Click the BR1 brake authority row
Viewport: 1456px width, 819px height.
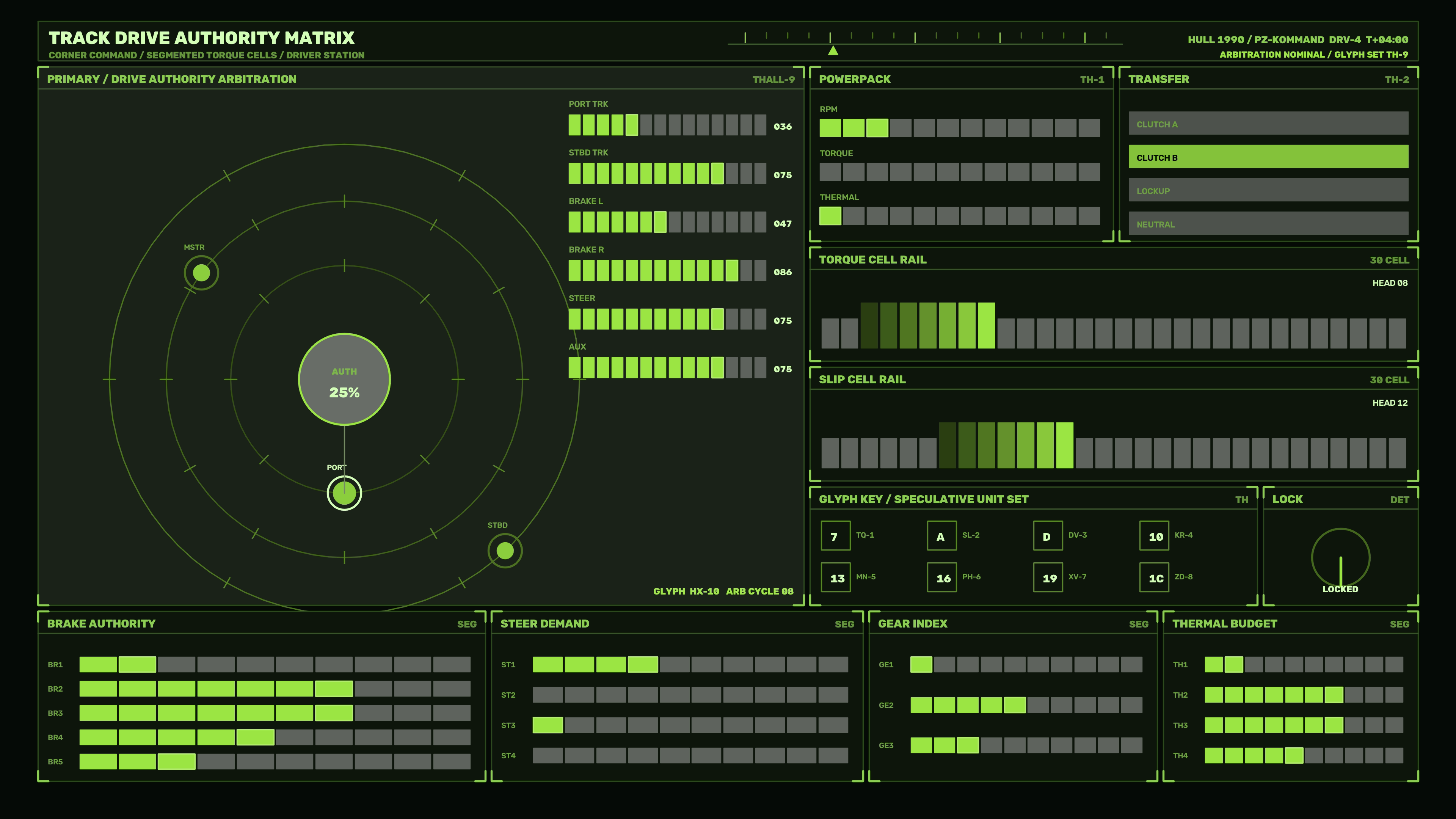(275, 665)
